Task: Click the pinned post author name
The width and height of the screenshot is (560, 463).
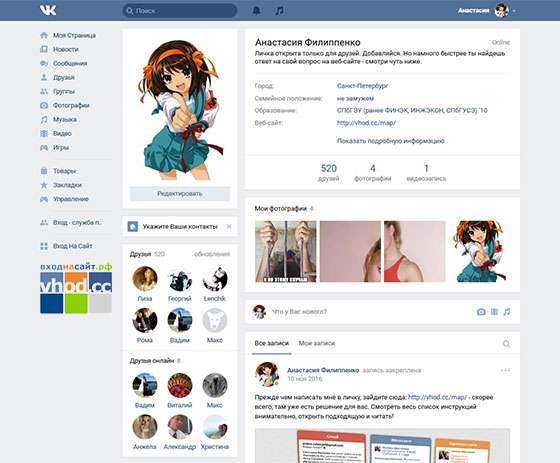Action: (323, 370)
